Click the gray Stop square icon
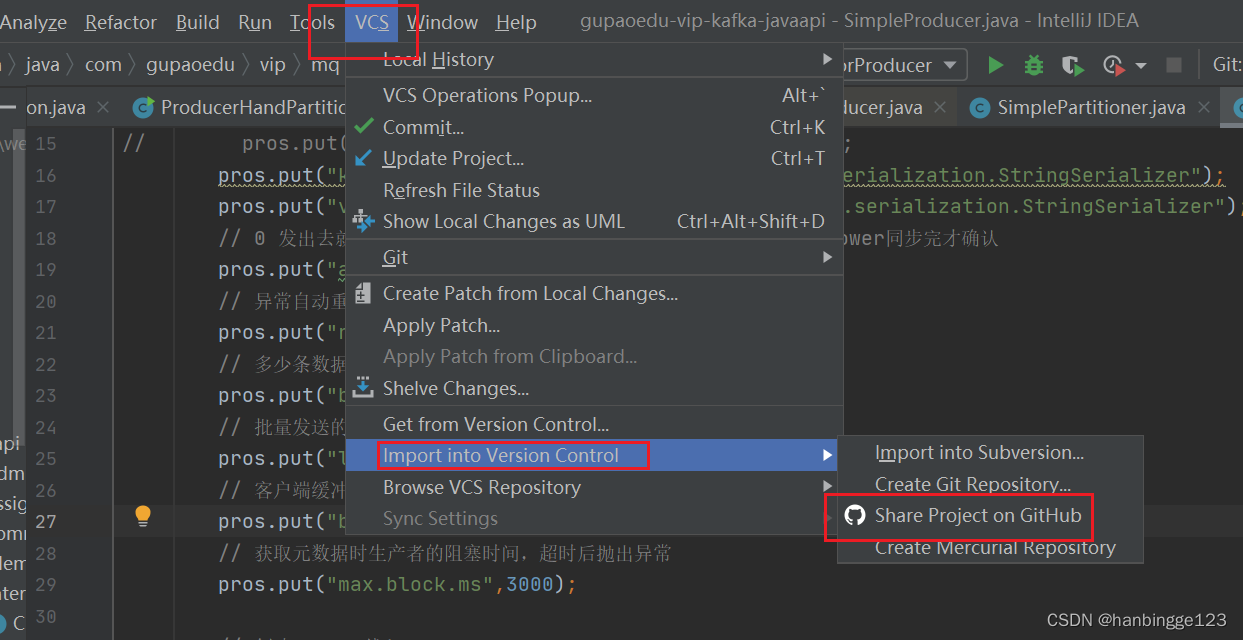The height and width of the screenshot is (640, 1243). pos(1174,65)
